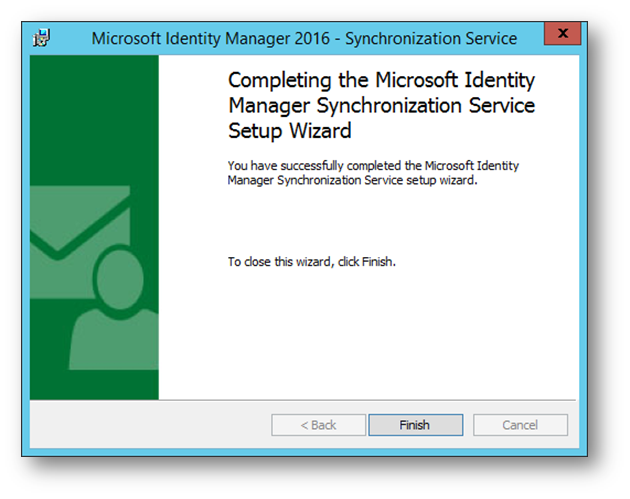630x499 pixels.
Task: Click the heading line 'Manager Synchronization Service'
Action: click(x=381, y=106)
